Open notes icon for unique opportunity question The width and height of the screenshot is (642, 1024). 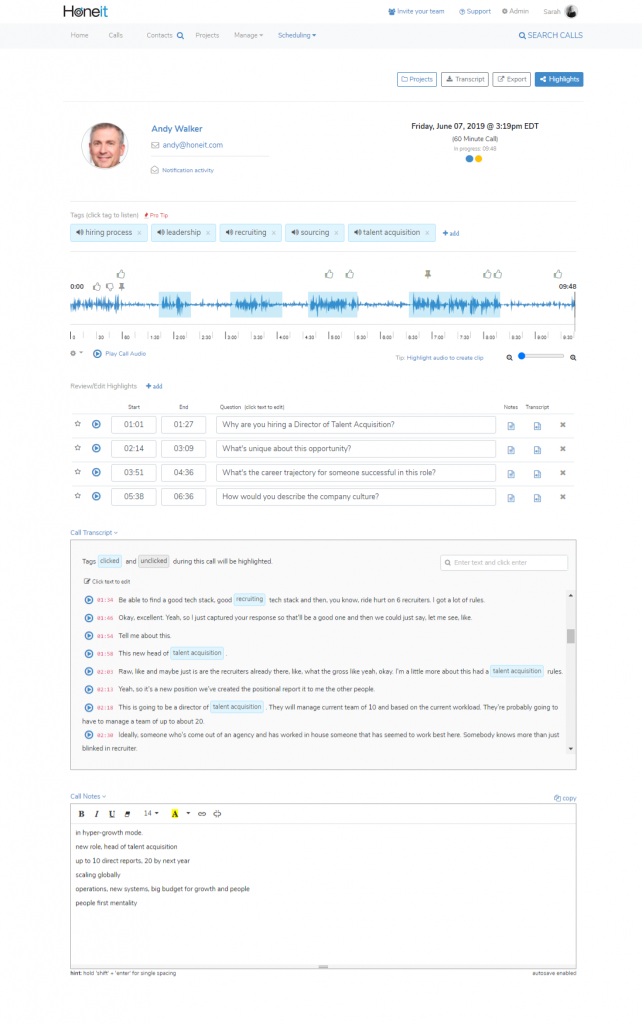coord(511,450)
